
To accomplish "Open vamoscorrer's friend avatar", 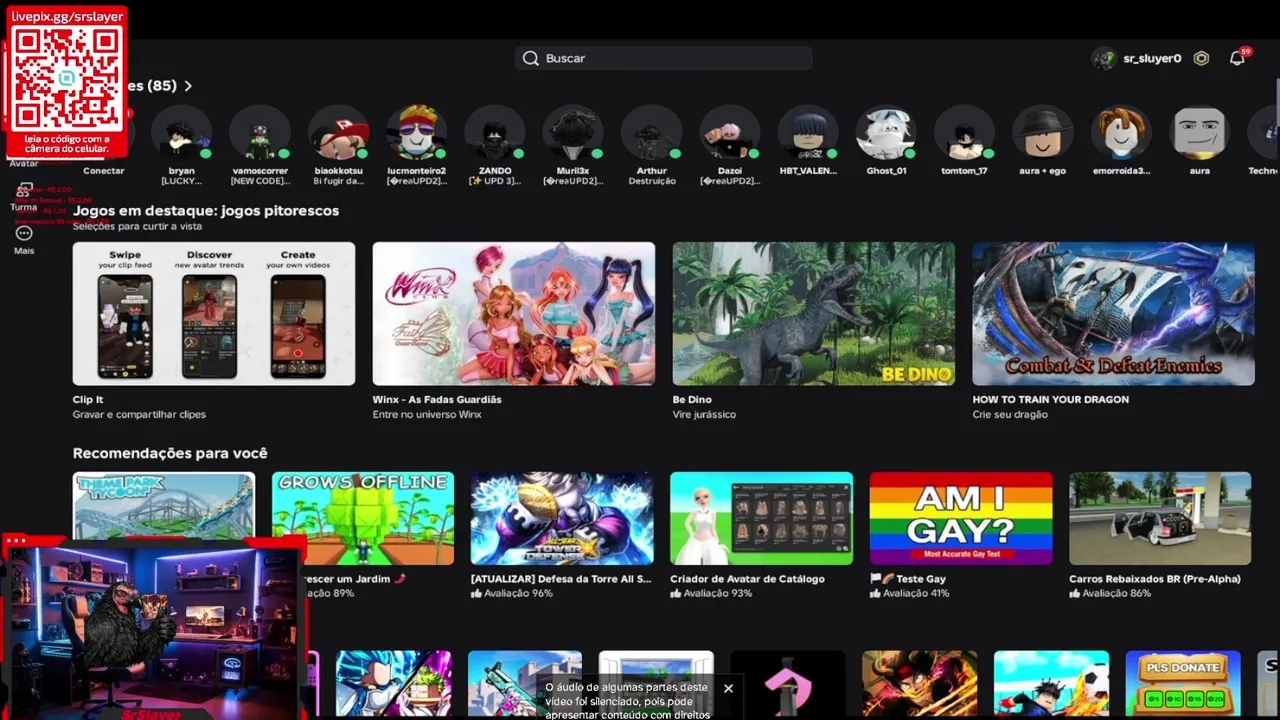I will (260, 132).
